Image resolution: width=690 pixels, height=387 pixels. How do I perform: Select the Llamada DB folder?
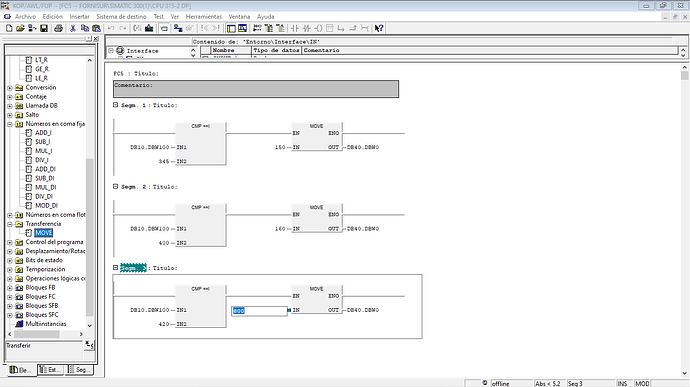(41, 106)
